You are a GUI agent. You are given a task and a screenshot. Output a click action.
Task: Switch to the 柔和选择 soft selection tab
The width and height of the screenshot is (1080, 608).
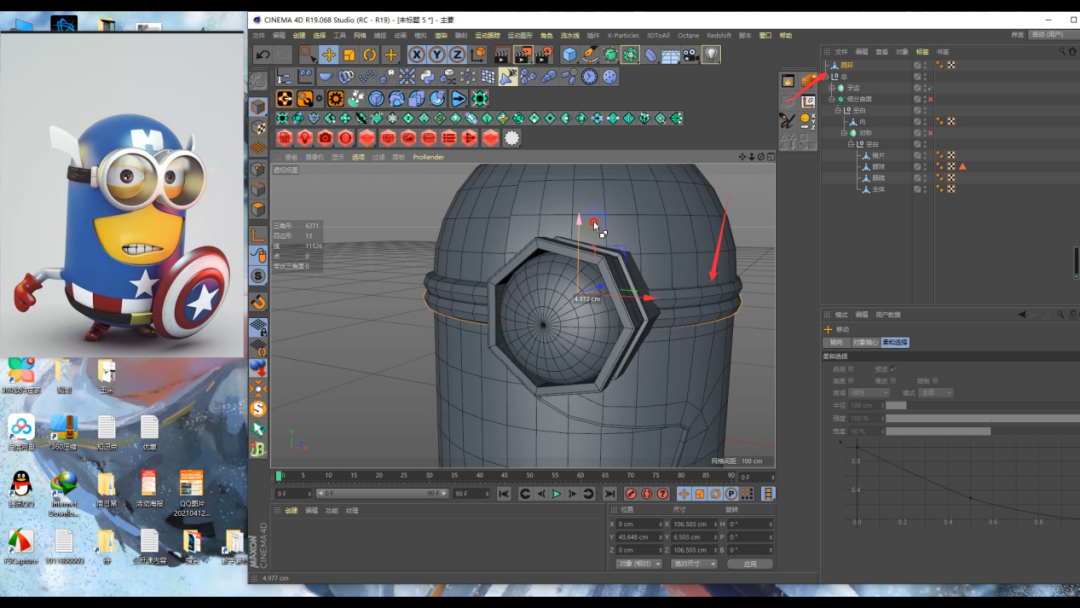(x=893, y=342)
